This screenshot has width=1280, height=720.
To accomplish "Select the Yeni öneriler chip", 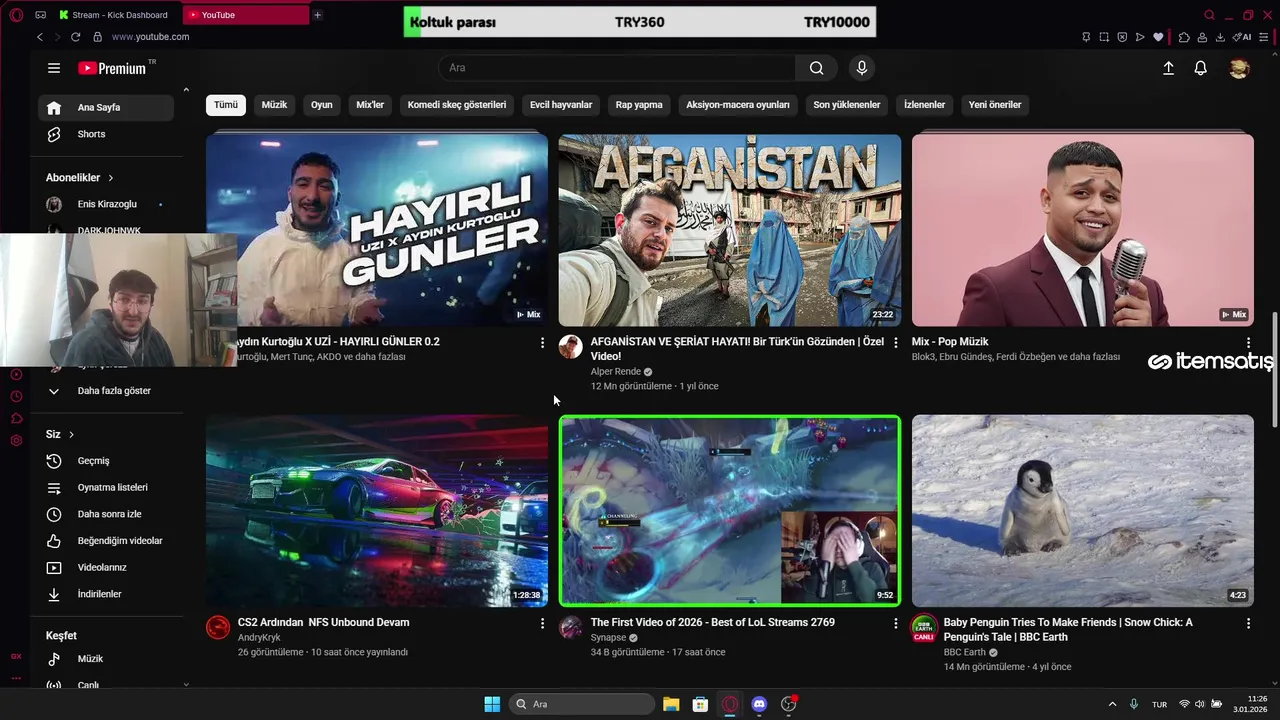I will [995, 105].
